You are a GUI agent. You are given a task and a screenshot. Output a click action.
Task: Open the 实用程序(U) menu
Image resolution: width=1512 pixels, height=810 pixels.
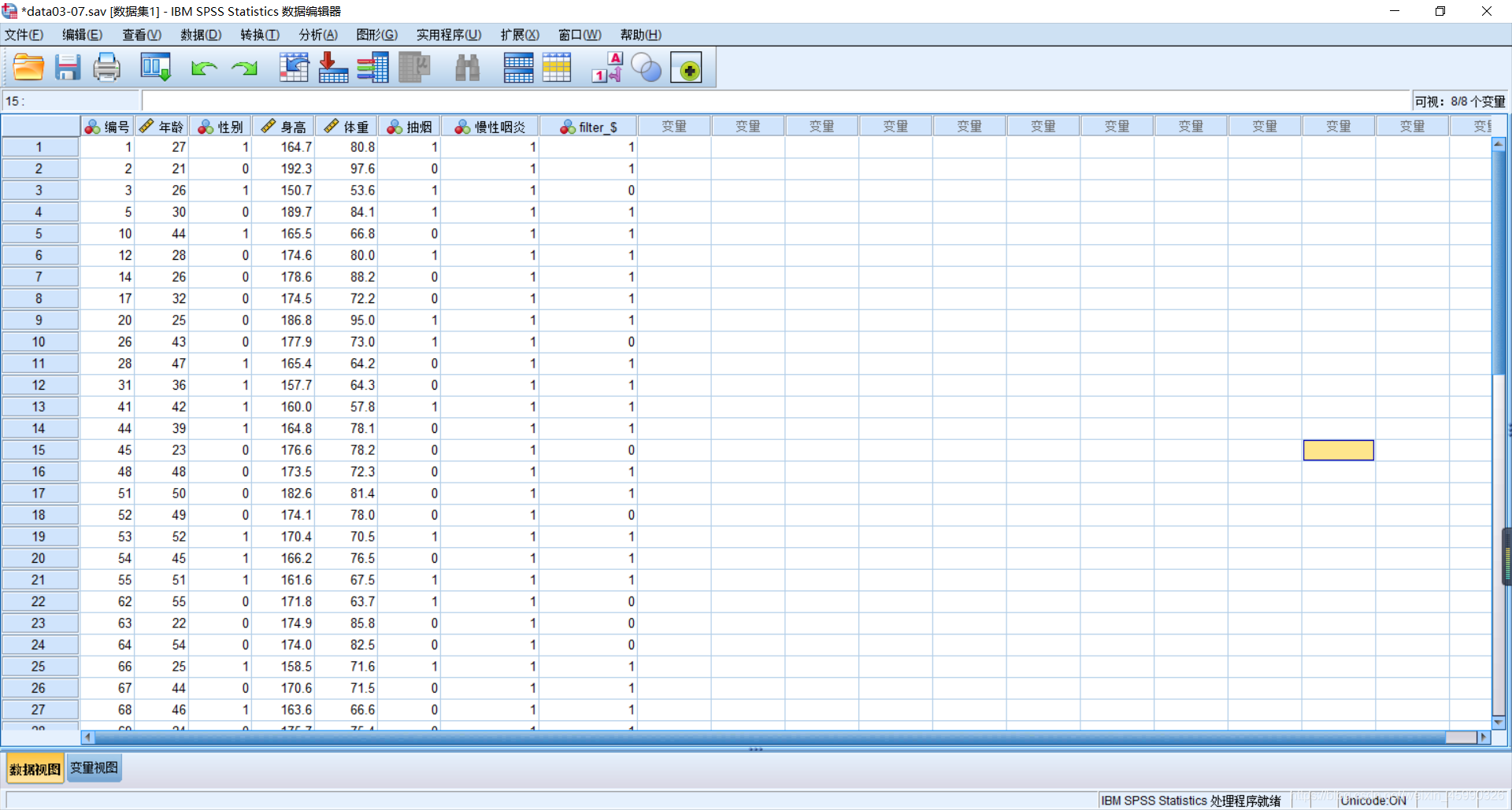pyautogui.click(x=449, y=35)
